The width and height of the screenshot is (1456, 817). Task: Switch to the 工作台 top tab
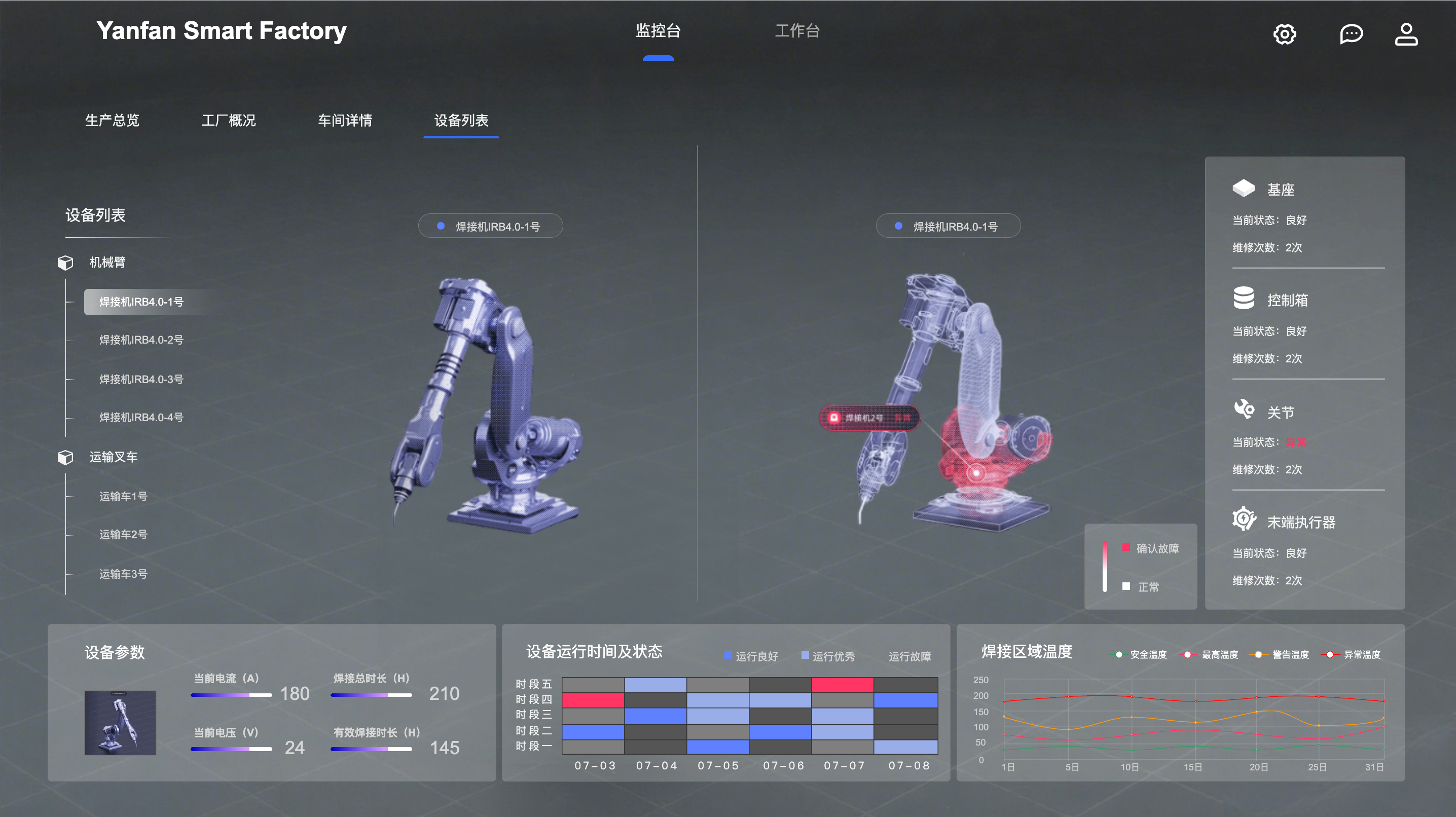click(x=797, y=31)
